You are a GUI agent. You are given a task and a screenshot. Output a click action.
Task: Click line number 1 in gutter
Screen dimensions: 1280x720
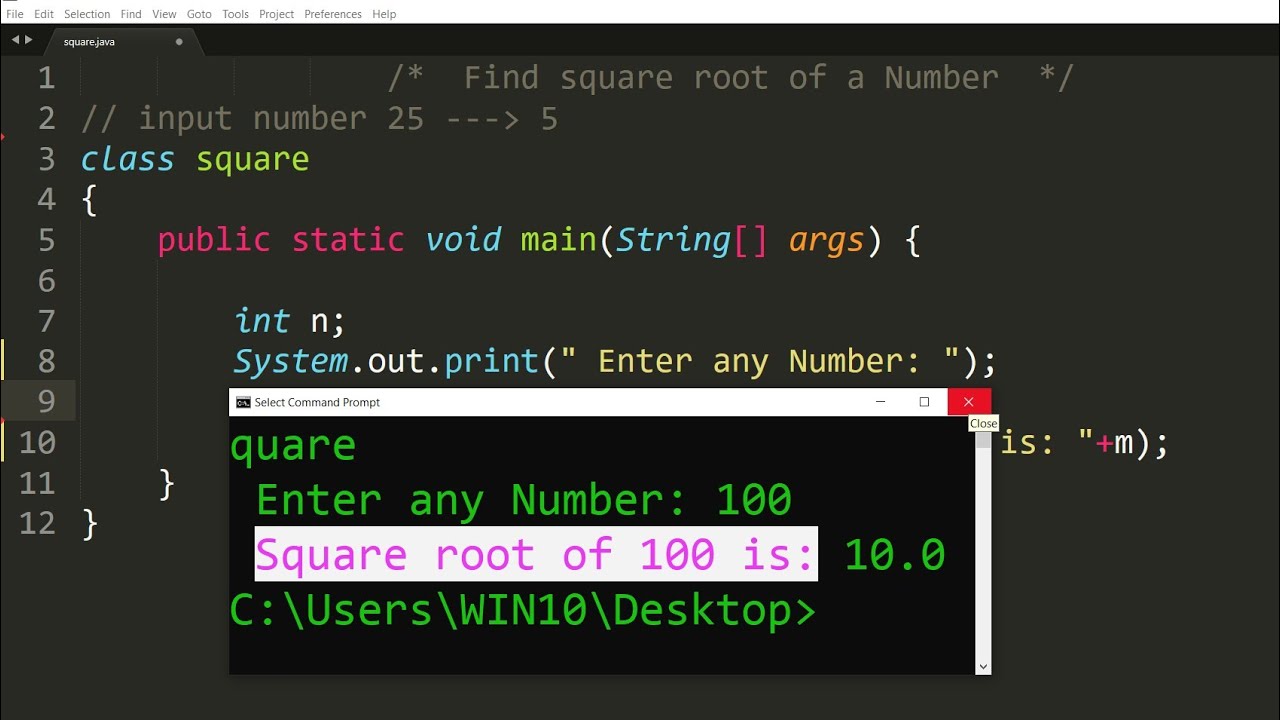click(x=46, y=78)
